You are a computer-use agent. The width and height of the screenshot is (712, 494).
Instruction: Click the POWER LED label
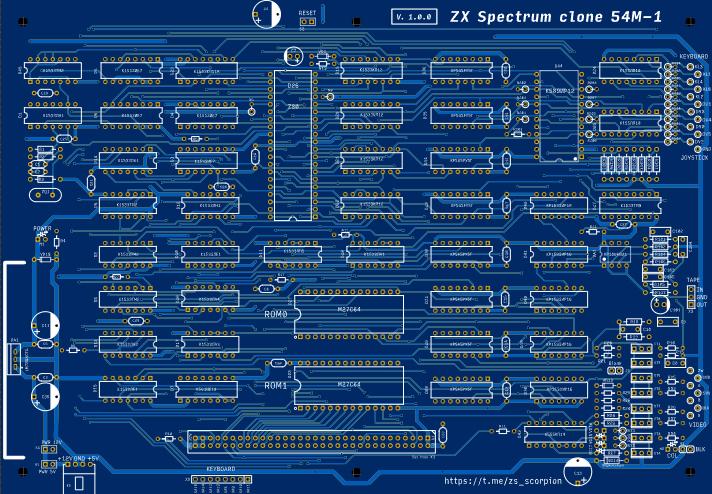click(42, 228)
